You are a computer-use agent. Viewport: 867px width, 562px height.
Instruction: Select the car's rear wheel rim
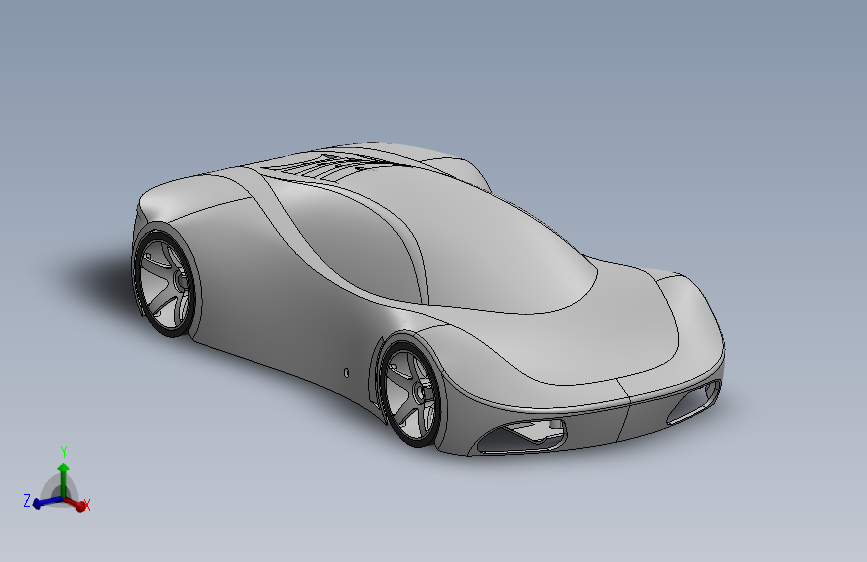164,284
